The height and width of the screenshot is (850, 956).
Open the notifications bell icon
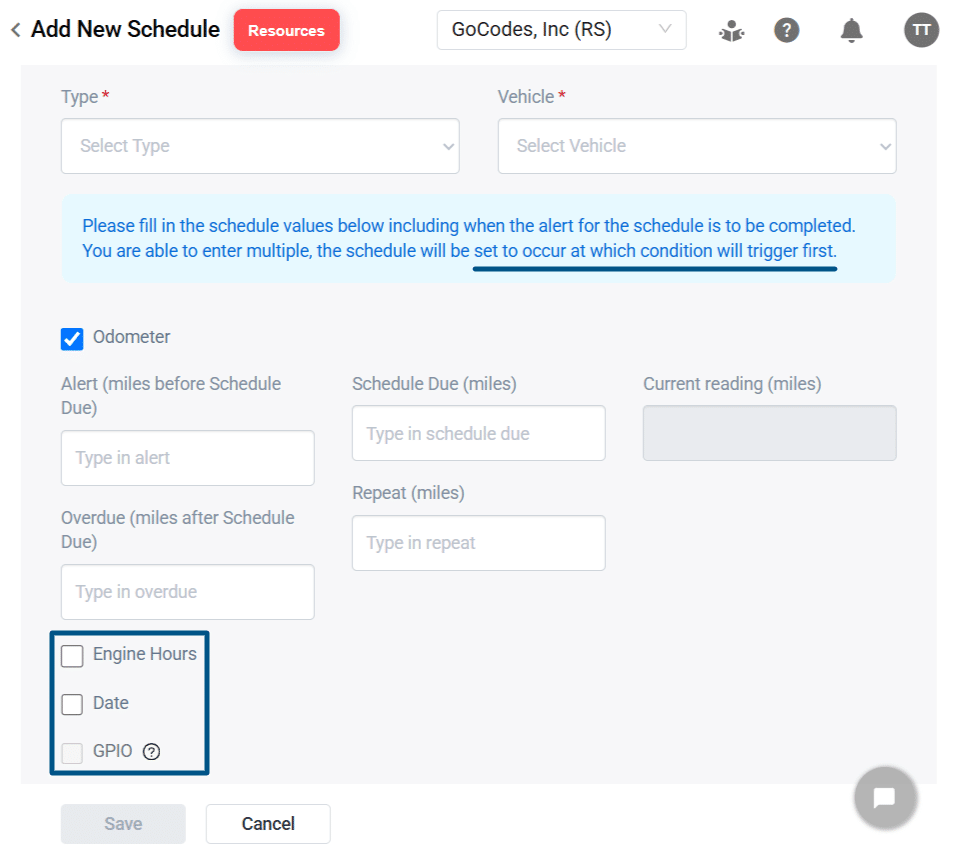(x=851, y=29)
